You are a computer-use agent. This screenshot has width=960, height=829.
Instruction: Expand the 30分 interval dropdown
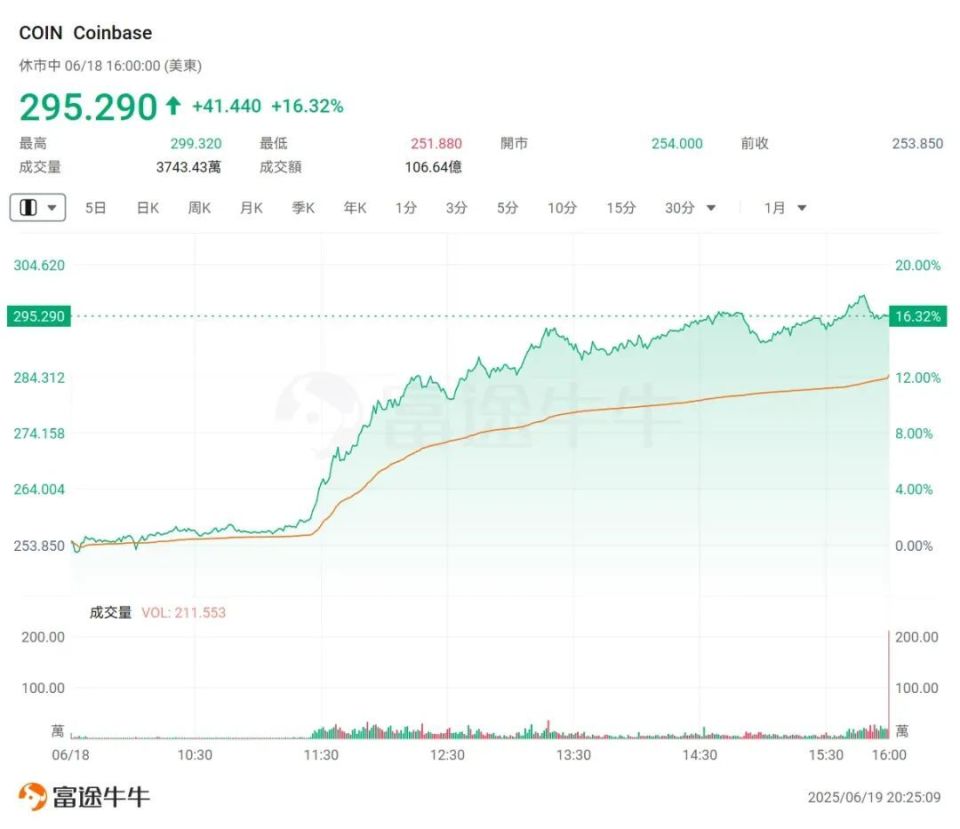690,208
